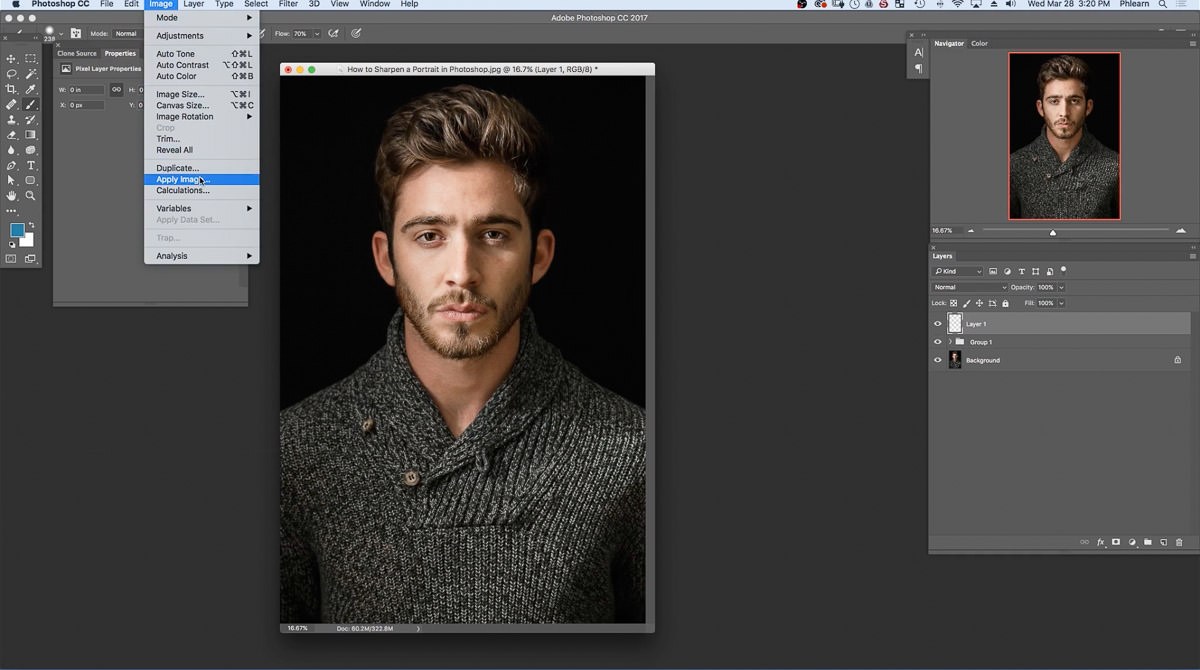1200x670 pixels.
Task: Click the W width input field
Action: [86, 90]
